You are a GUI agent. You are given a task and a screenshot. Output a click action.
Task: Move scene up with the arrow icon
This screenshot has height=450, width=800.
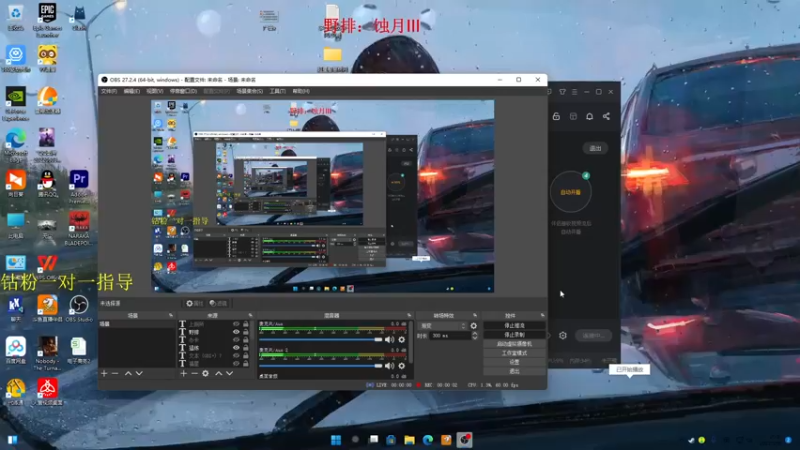click(x=128, y=373)
